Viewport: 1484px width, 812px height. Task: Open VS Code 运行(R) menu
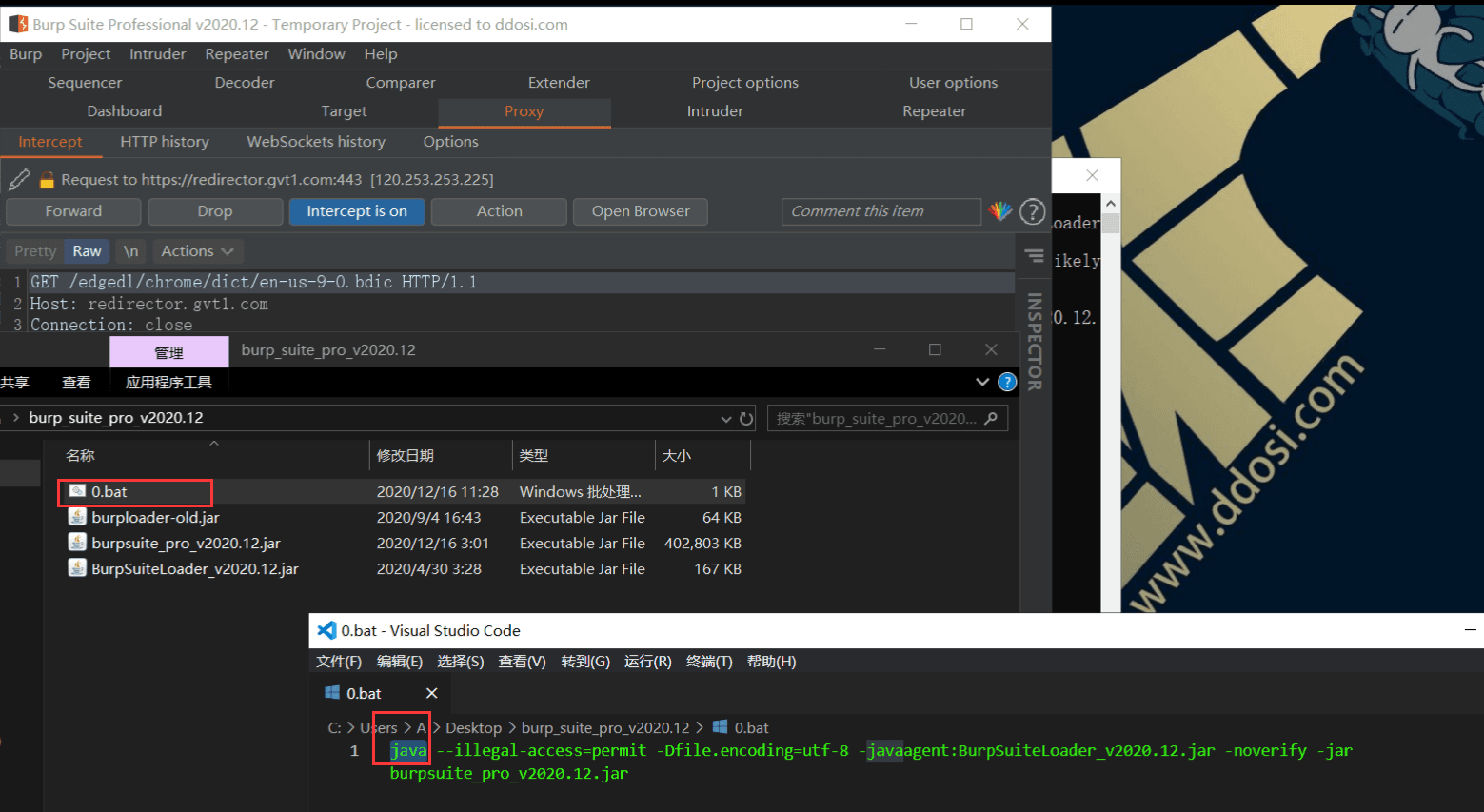[648, 662]
